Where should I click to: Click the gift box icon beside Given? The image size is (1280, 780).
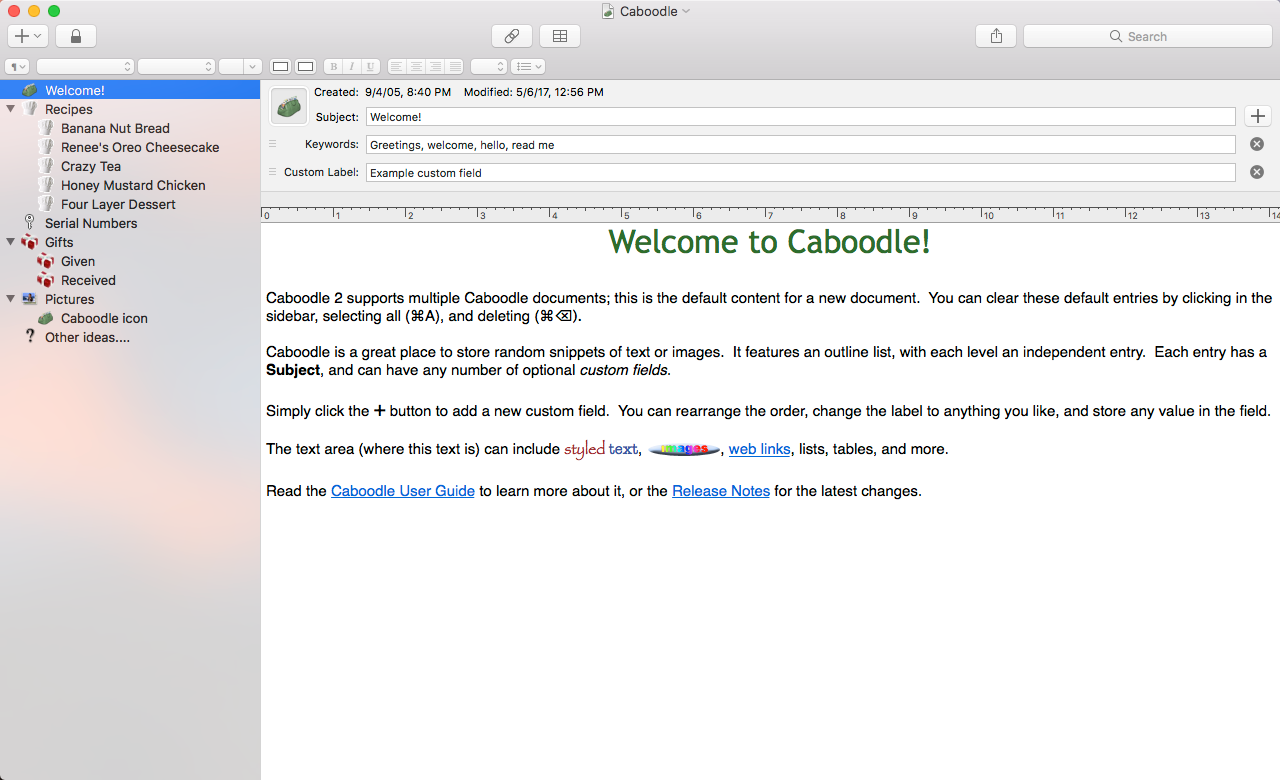46,261
